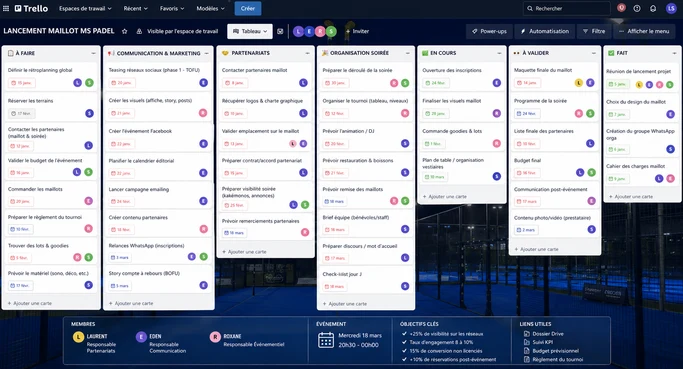Toggle due date on Réunion de lancement projet
This screenshot has height=369, width=683.
618,84
